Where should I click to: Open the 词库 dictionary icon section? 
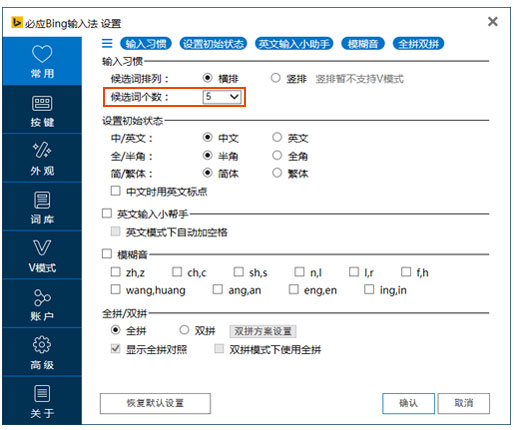pyautogui.click(x=42, y=207)
